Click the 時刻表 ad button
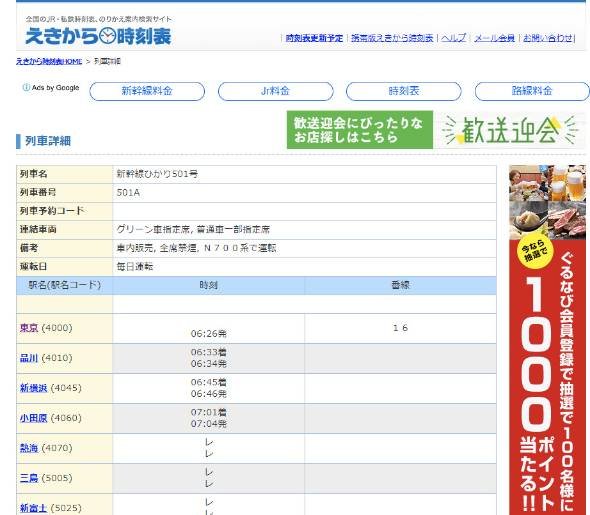Viewport: 590px width, 515px height. pyautogui.click(x=404, y=91)
